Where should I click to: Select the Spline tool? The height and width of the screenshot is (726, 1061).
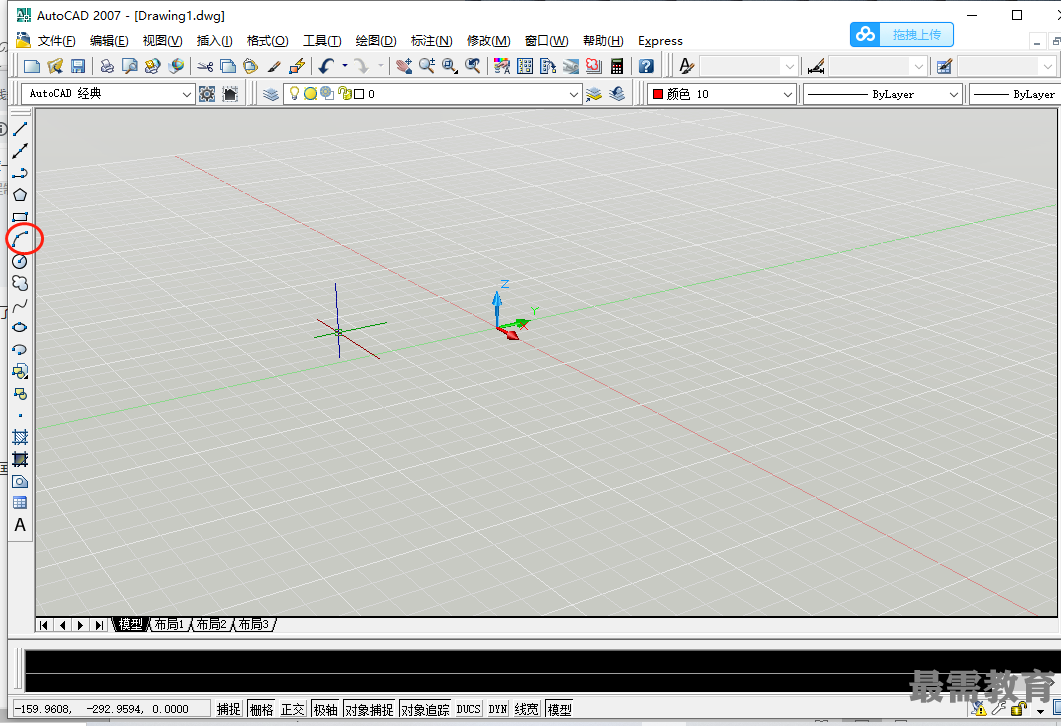click(20, 305)
